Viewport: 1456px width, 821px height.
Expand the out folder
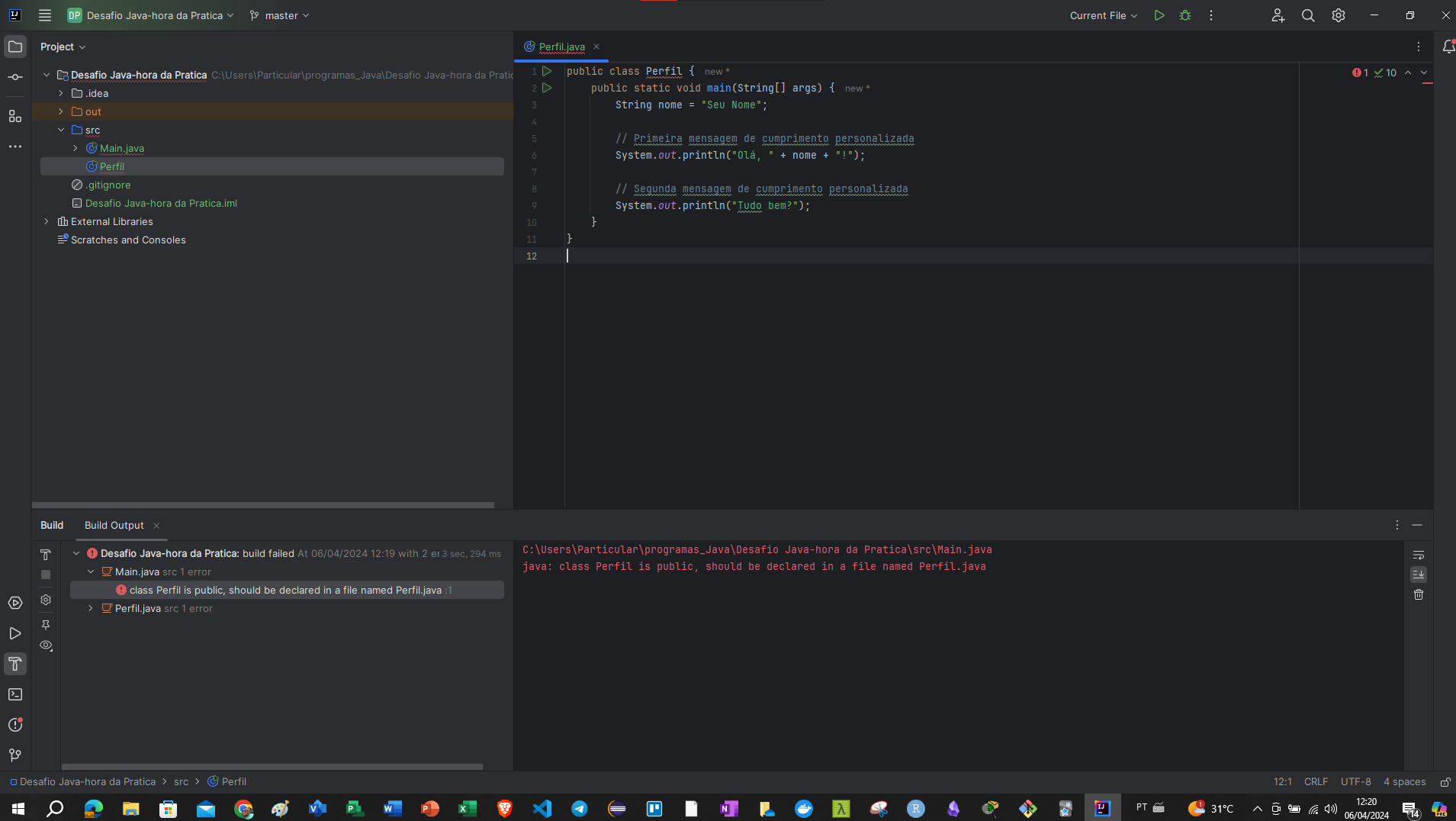coord(61,111)
